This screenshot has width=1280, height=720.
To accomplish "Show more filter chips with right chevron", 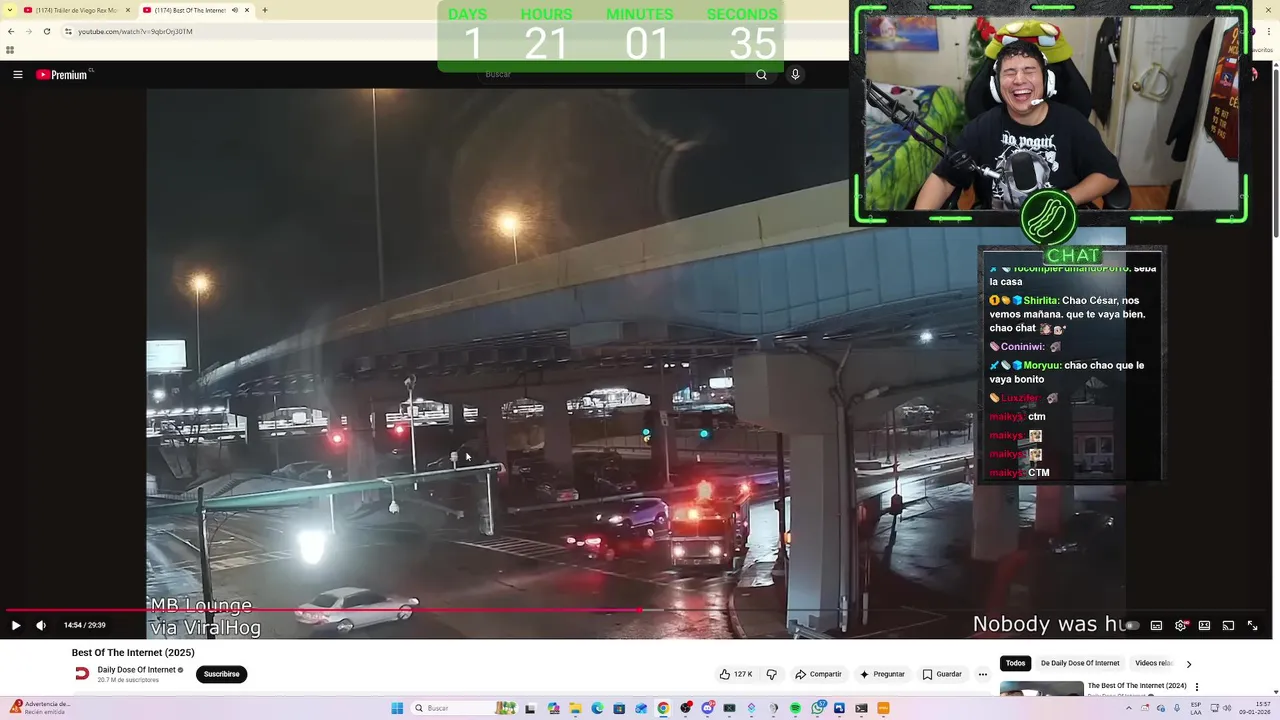I will pos(1188,663).
